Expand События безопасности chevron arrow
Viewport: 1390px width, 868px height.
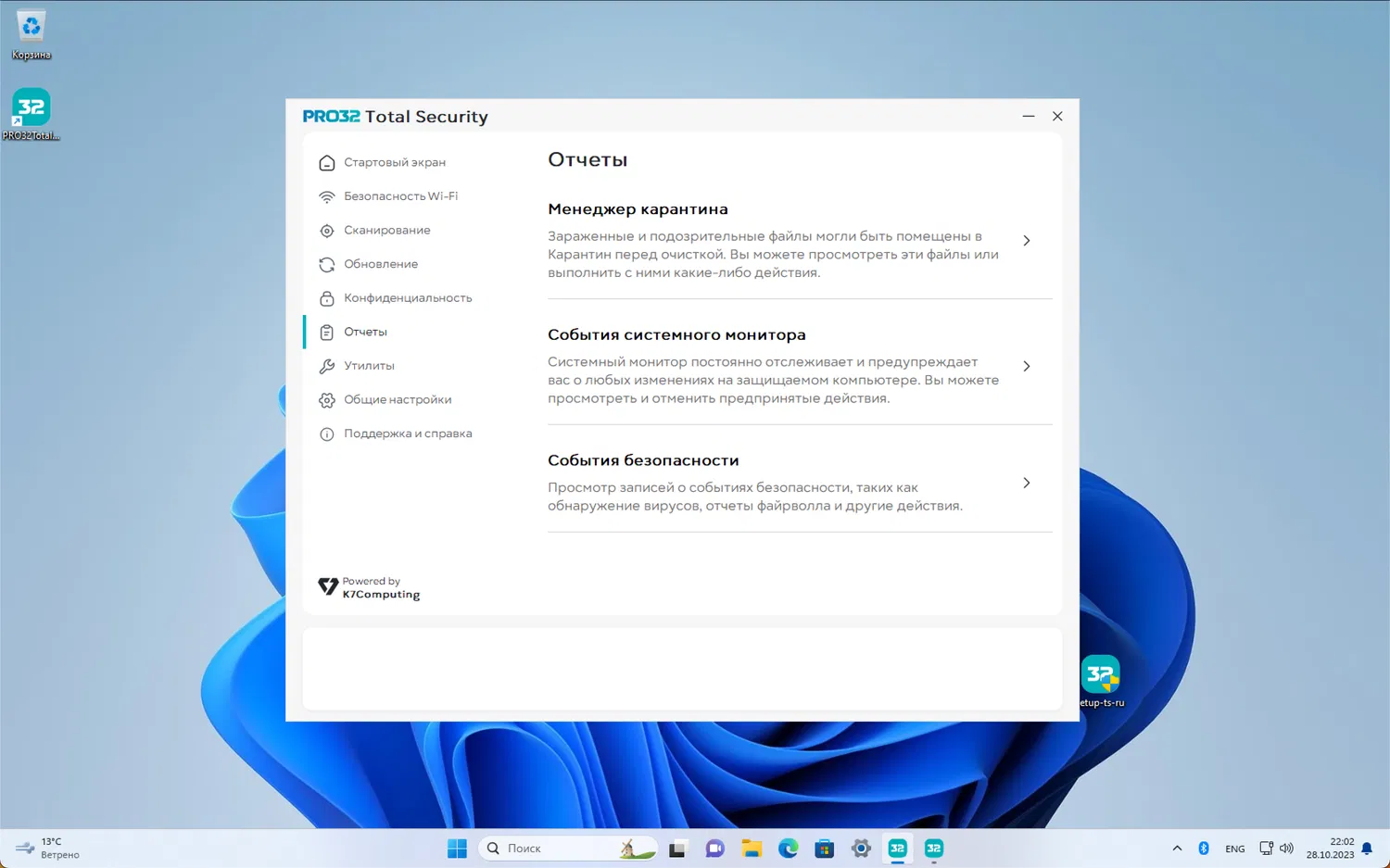click(x=1026, y=484)
